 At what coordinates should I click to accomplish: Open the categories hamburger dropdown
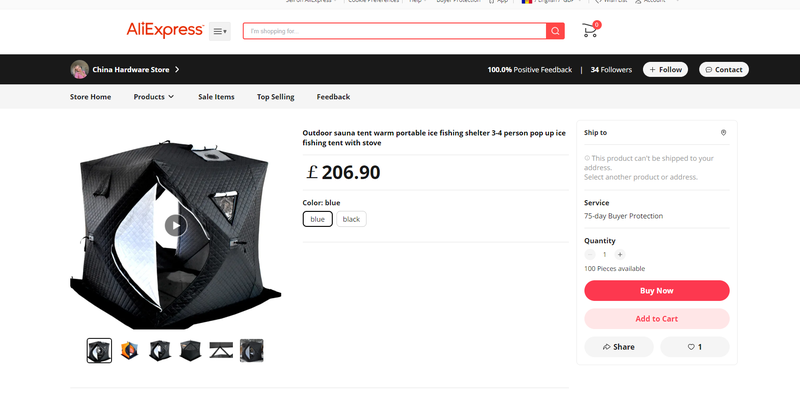pyautogui.click(x=220, y=32)
